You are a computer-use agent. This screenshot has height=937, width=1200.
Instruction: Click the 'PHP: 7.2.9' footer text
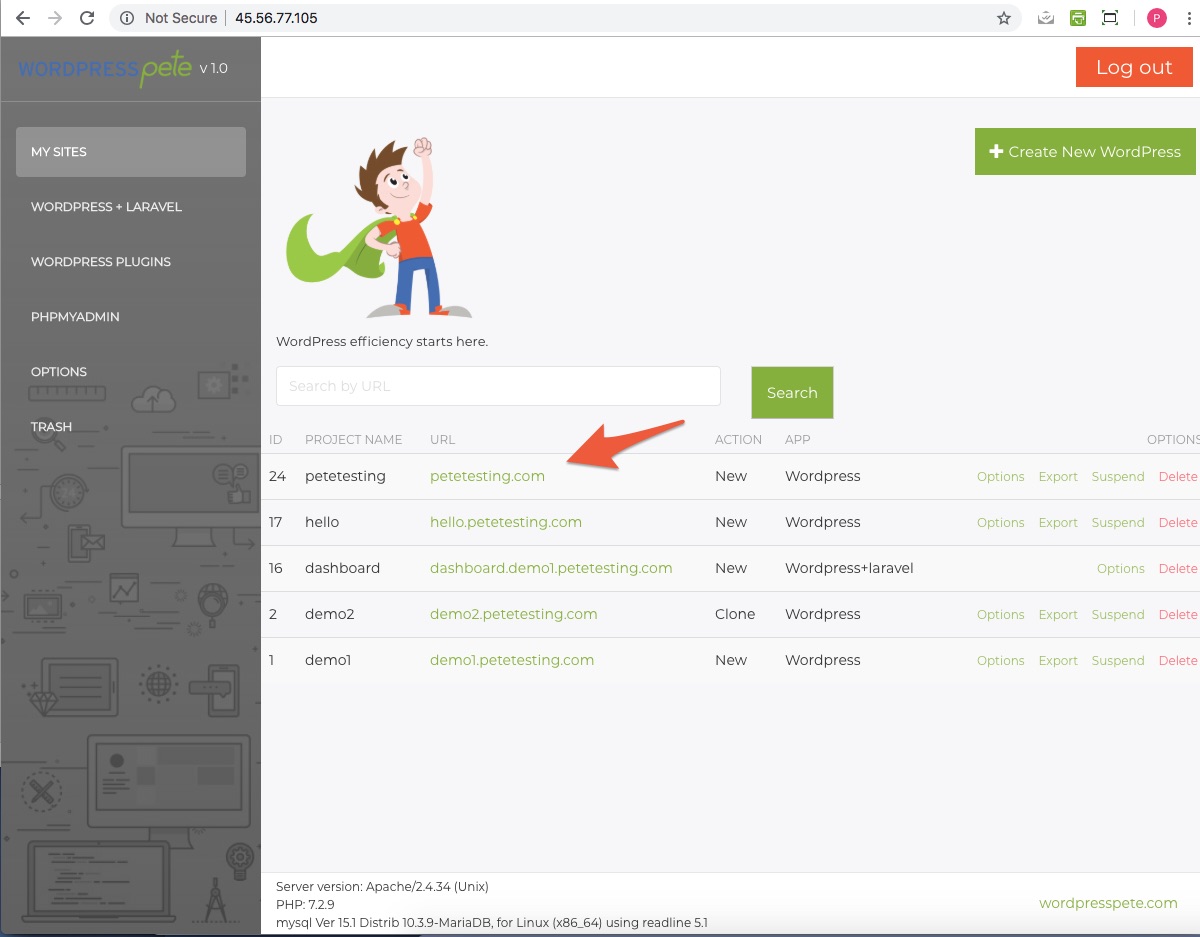305,905
